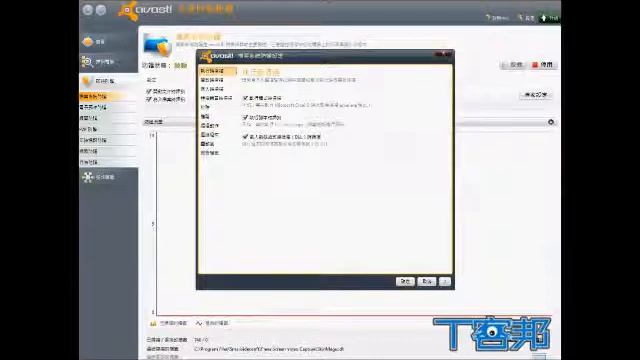The image size is (640, 360).
Task: Select Report File in dialog category list
Action: point(209,153)
